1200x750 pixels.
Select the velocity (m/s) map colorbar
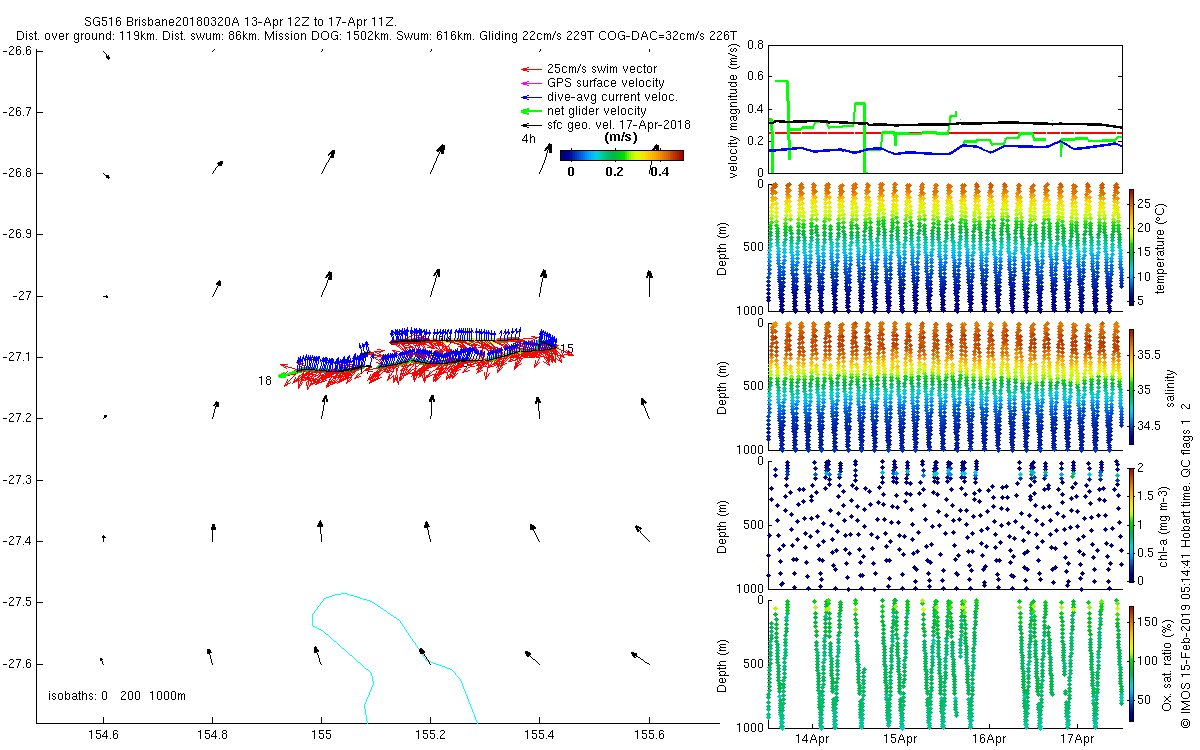coord(621,155)
